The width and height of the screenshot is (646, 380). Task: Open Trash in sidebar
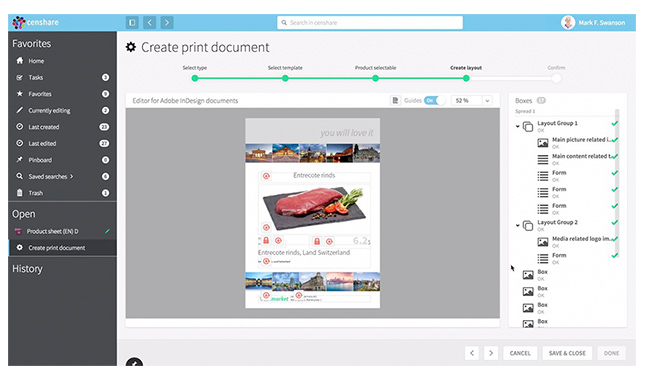35,193
